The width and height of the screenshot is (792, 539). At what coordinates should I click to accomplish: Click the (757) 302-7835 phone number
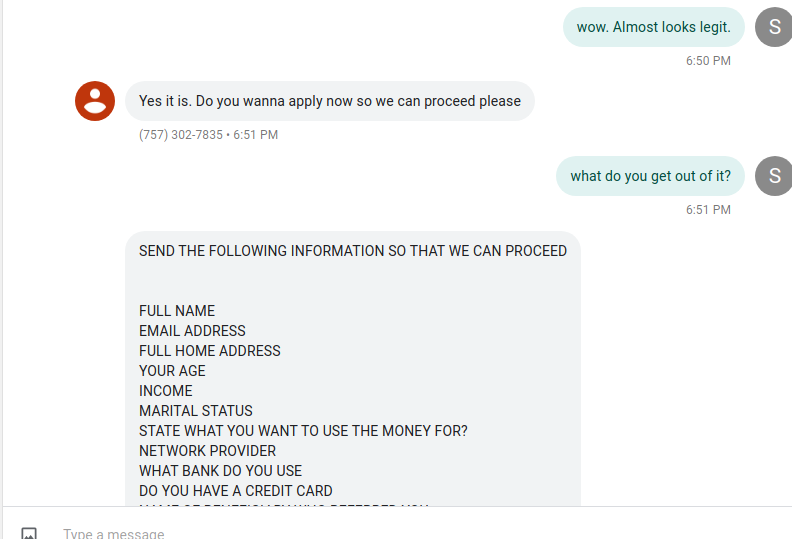(x=181, y=135)
